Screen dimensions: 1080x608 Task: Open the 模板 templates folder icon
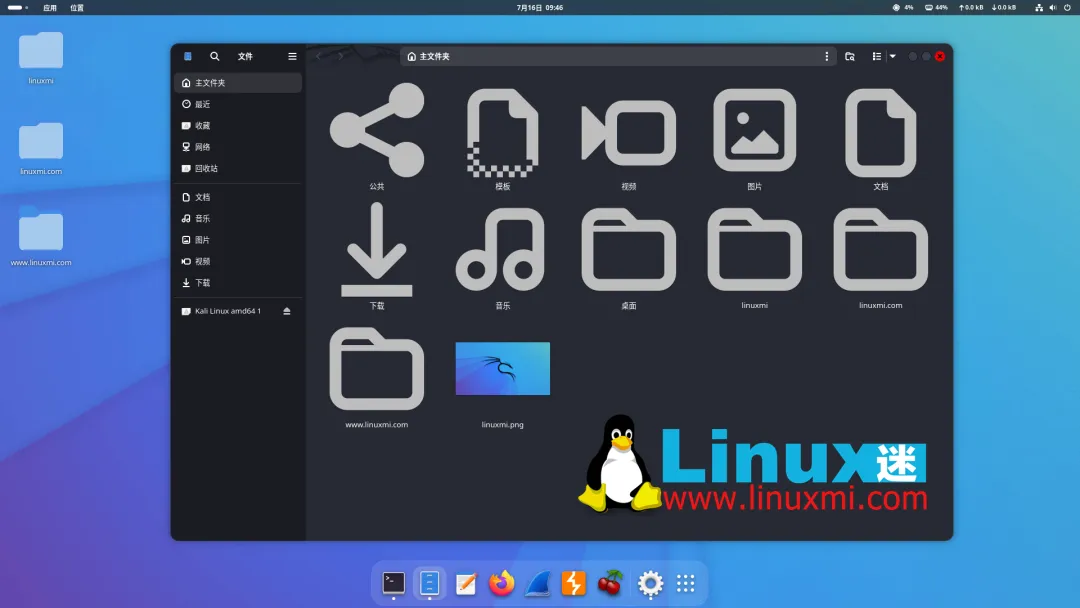(503, 132)
